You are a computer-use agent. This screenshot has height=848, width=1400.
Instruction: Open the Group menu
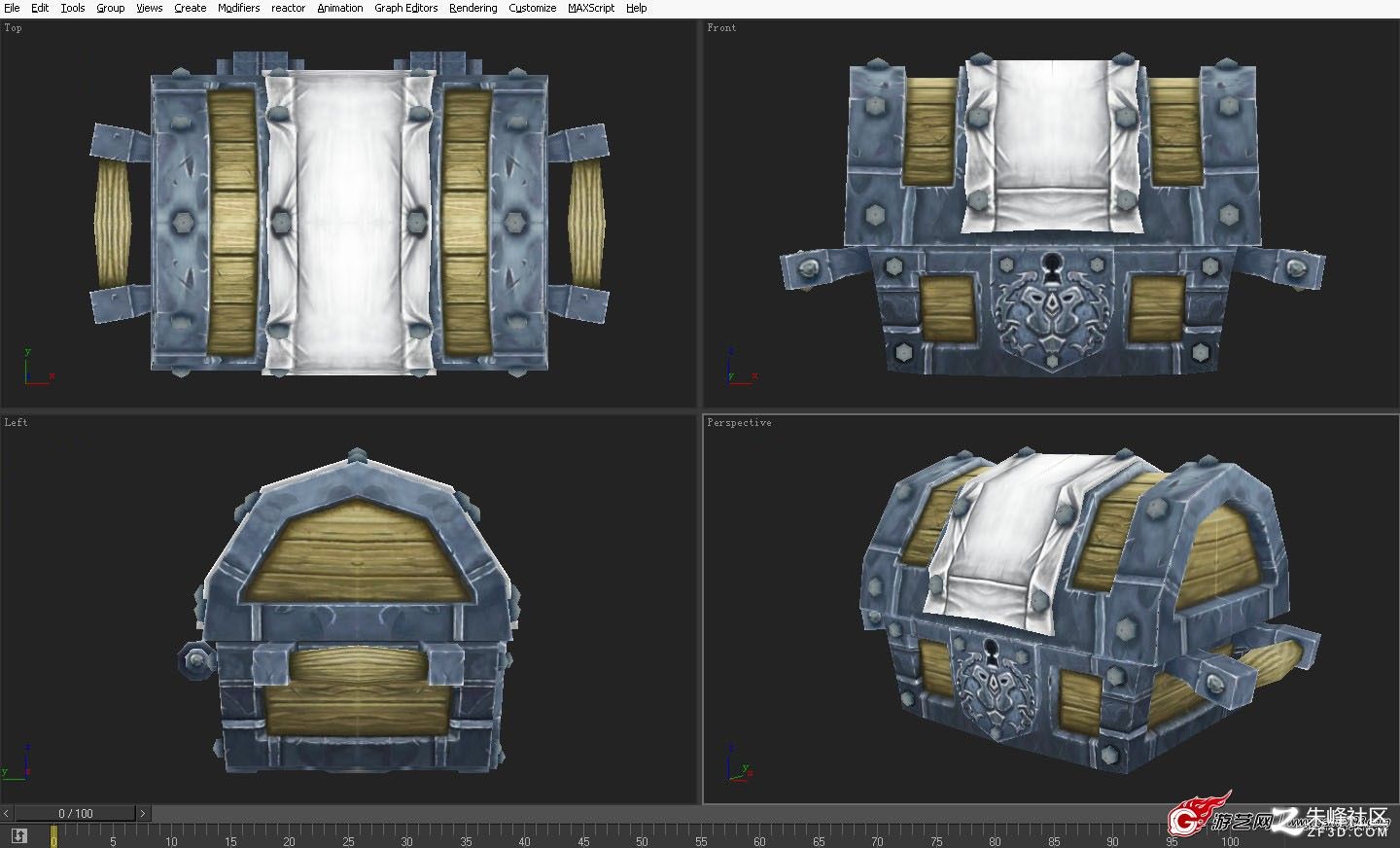coord(110,8)
